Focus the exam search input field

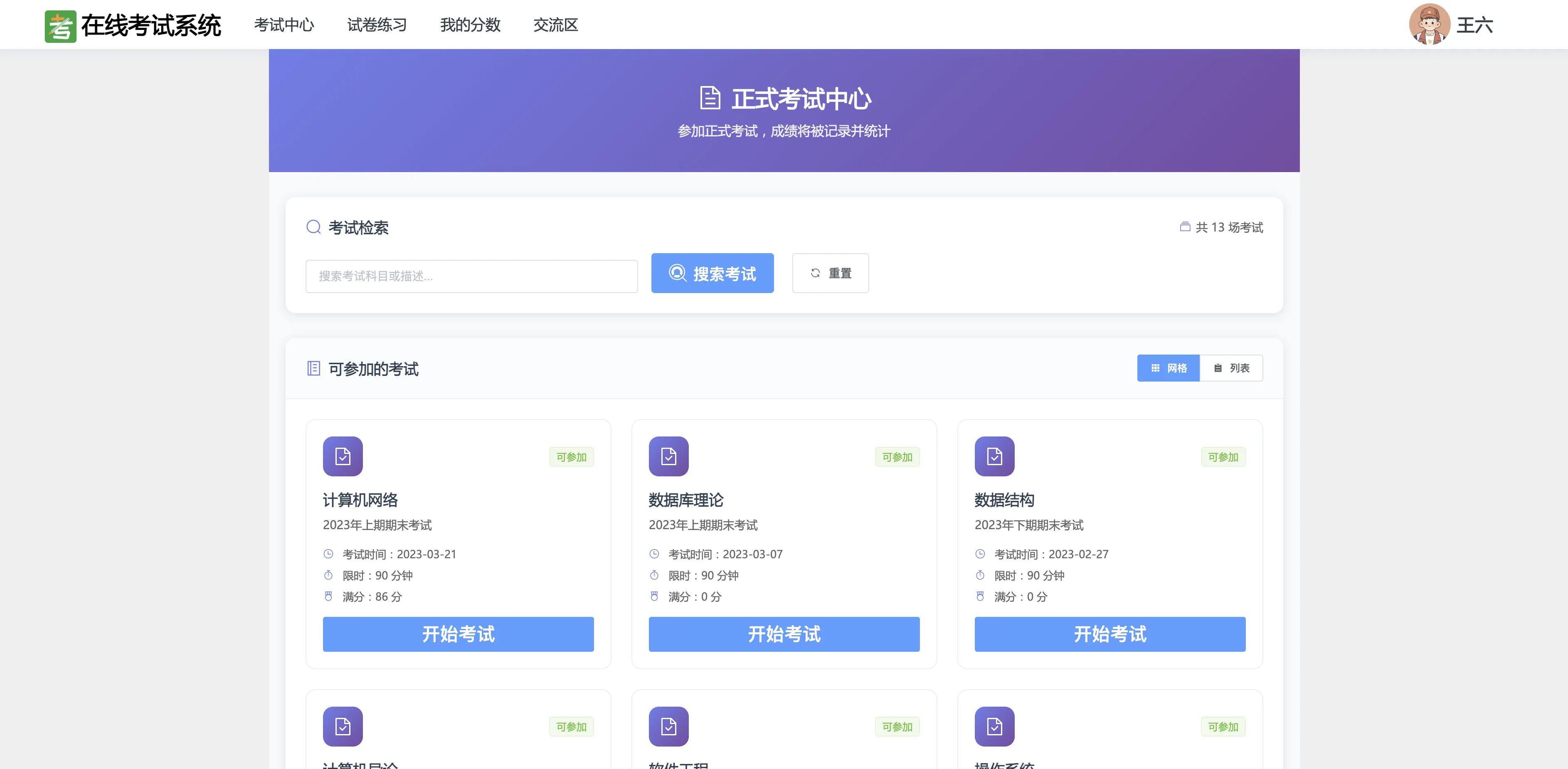(x=471, y=276)
